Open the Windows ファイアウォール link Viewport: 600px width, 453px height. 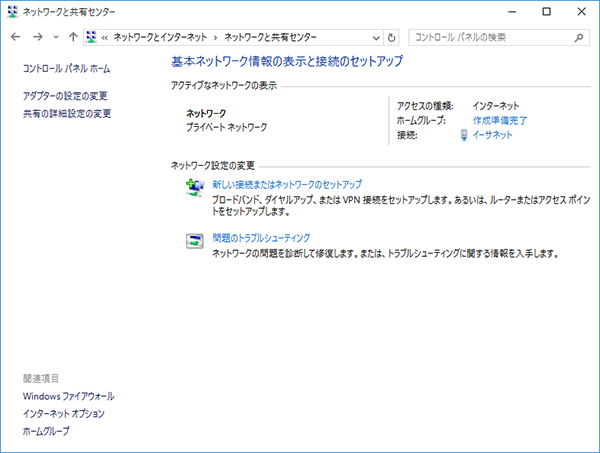[68, 396]
